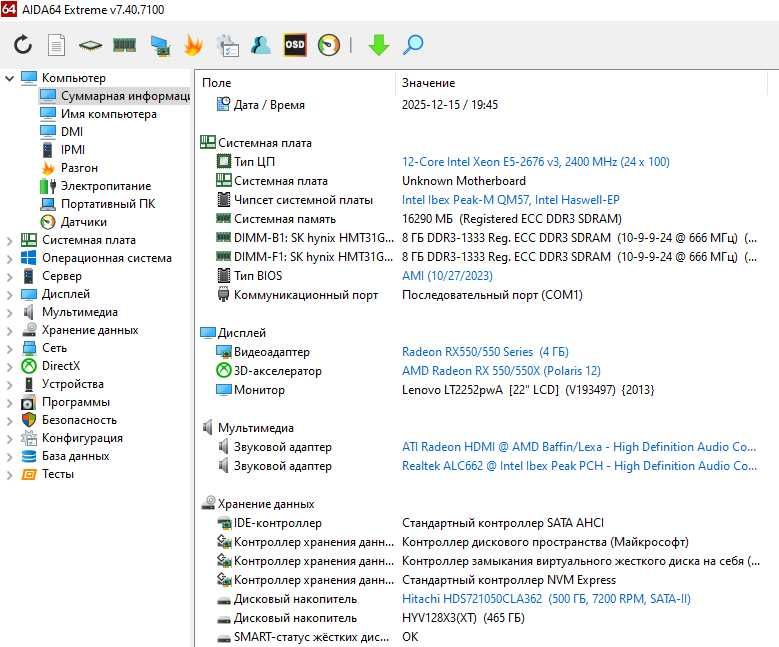Open the ATI Radeon HDMI audio link
The image size is (779, 647).
pos(579,447)
